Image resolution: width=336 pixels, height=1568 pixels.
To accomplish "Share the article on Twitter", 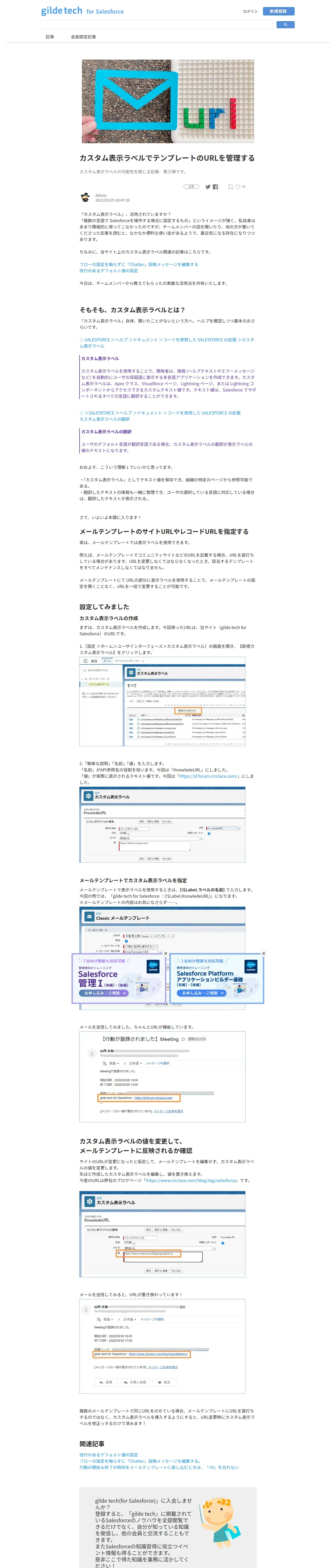I will coord(208,187).
